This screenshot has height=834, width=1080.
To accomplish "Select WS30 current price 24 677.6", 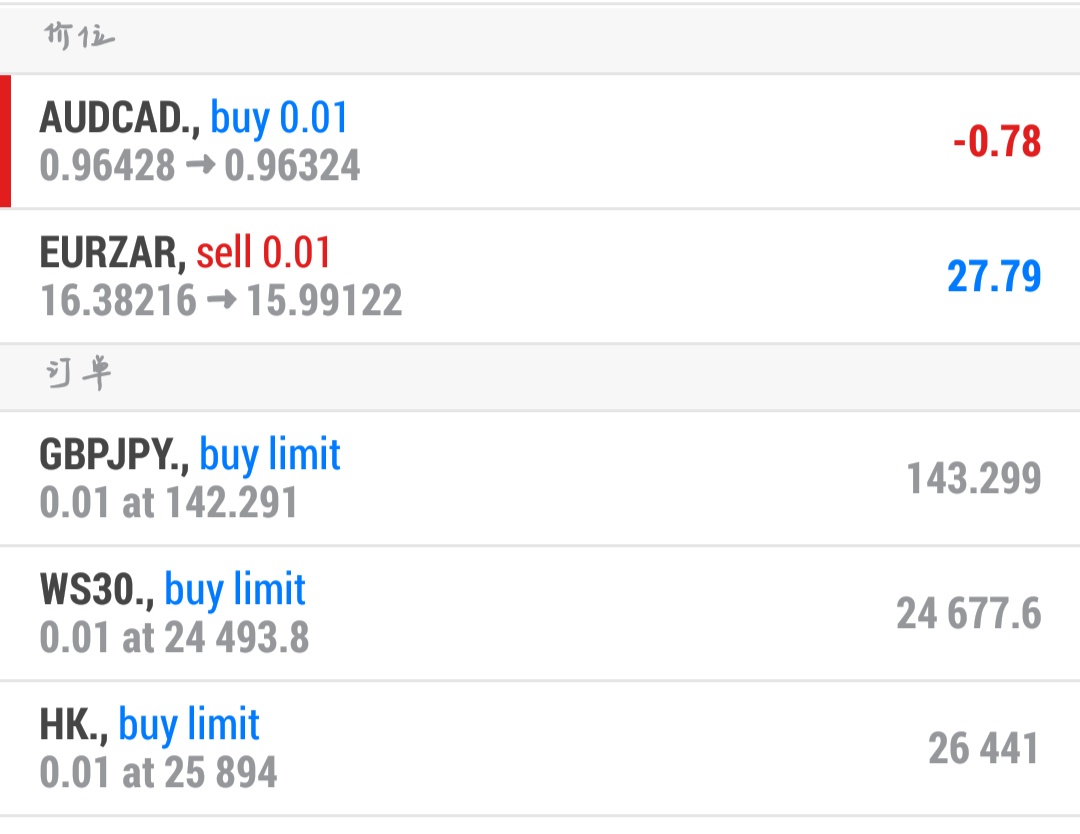I will (968, 614).
